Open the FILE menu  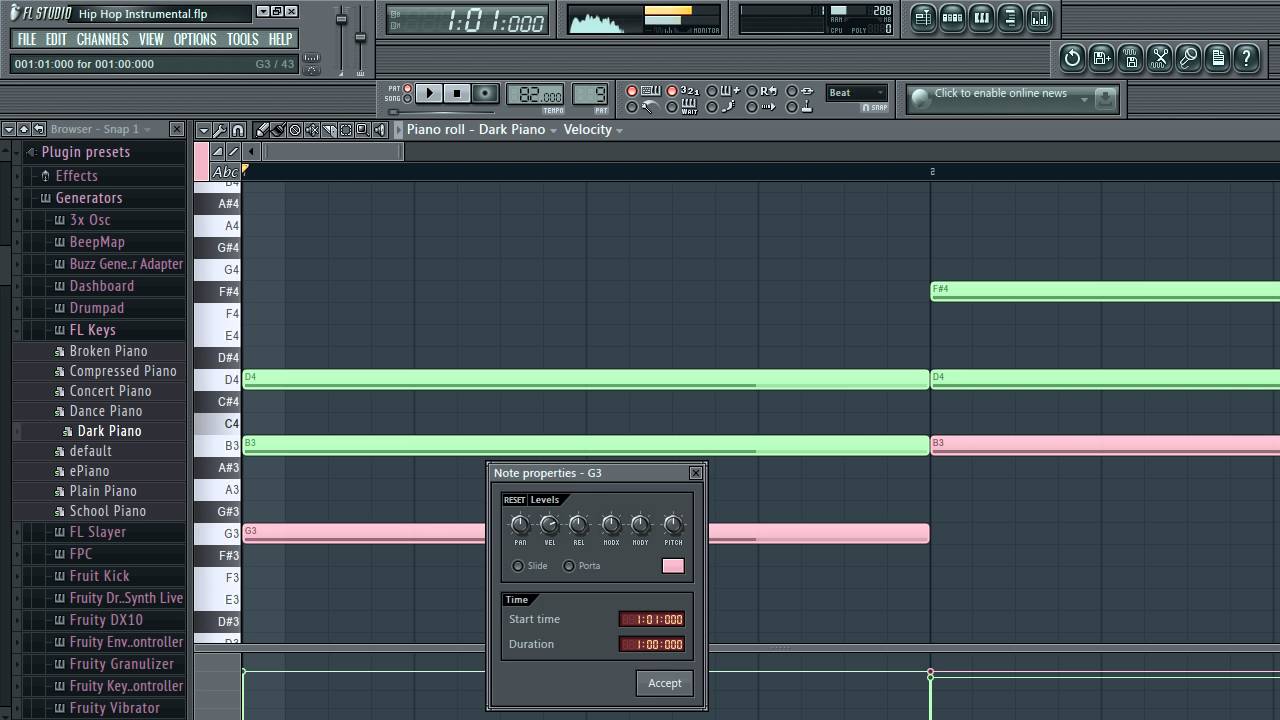(26, 39)
